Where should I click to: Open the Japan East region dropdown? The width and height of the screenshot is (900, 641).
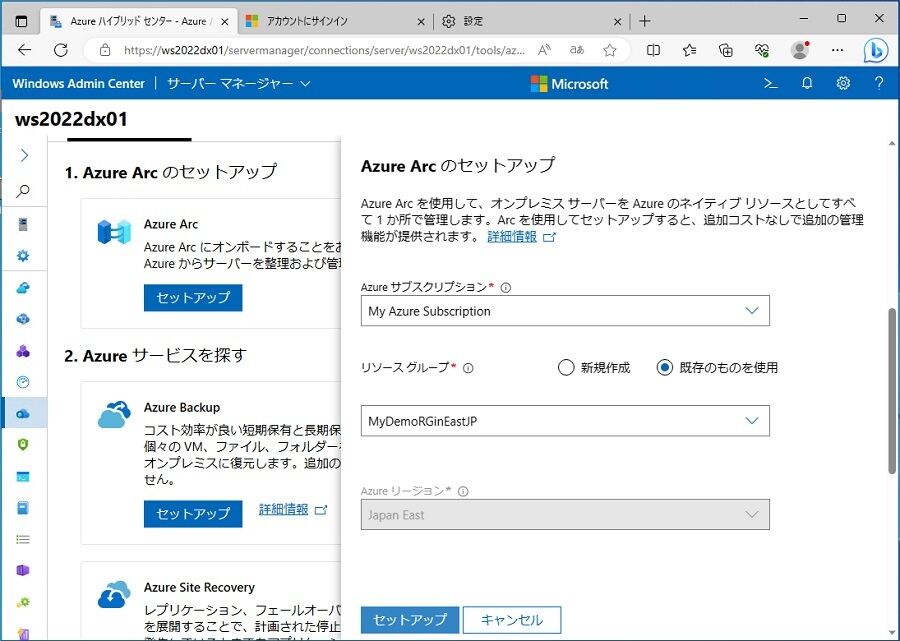click(x=565, y=515)
